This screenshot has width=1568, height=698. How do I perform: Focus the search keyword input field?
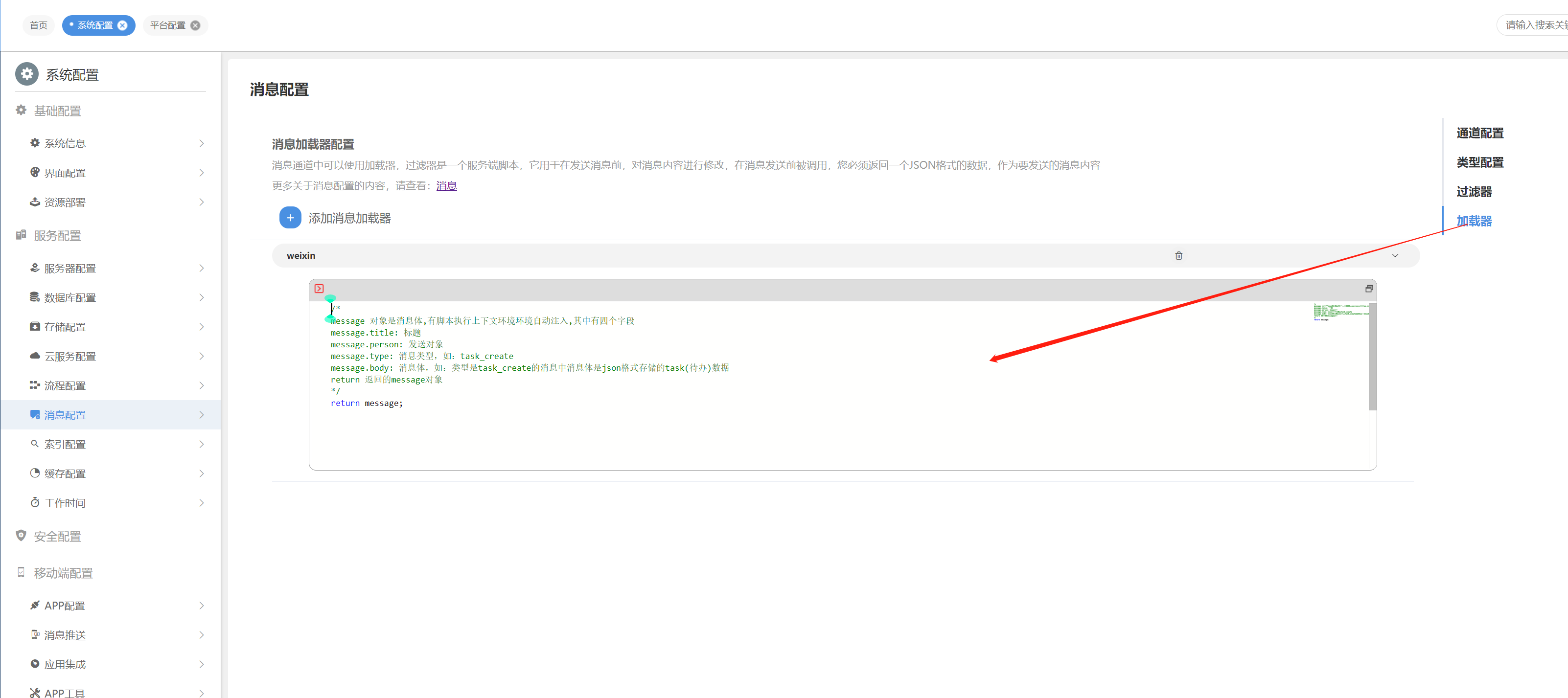point(1534,25)
